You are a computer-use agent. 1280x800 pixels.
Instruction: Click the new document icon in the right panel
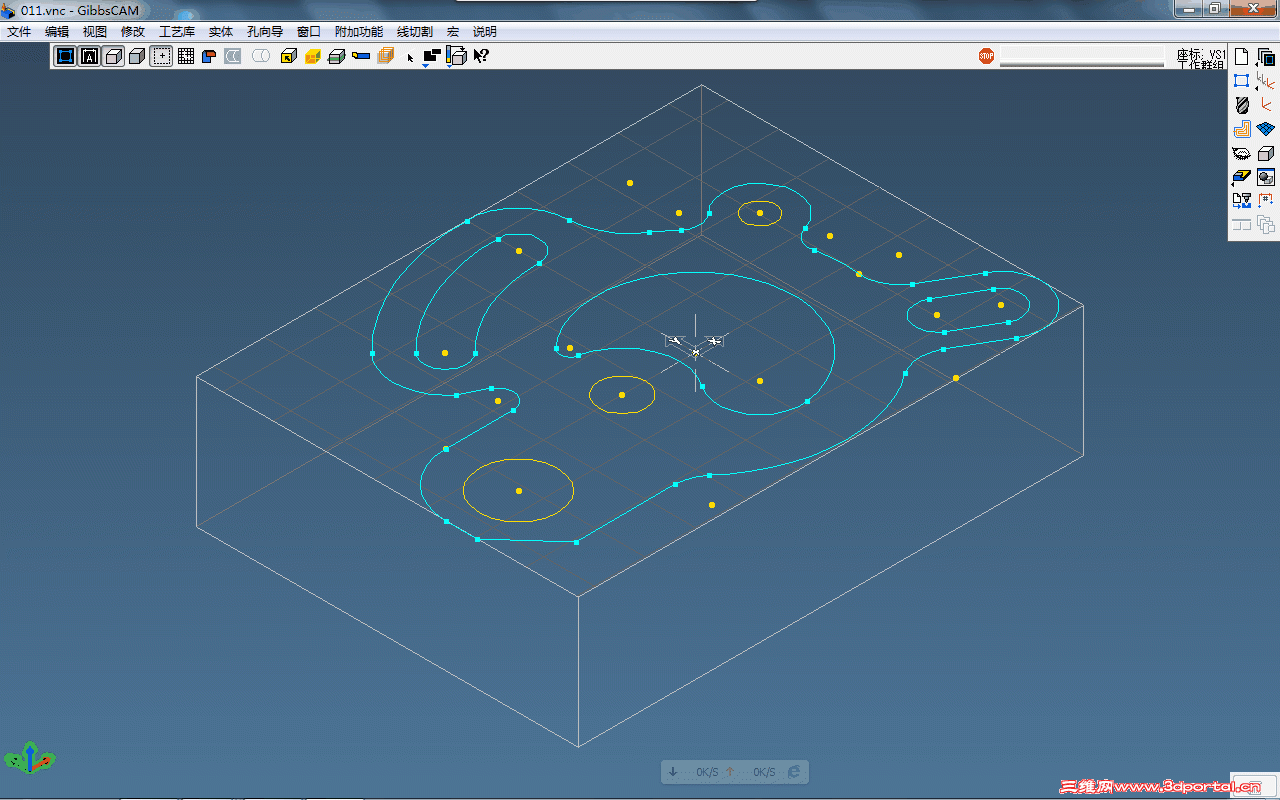(x=1241, y=57)
